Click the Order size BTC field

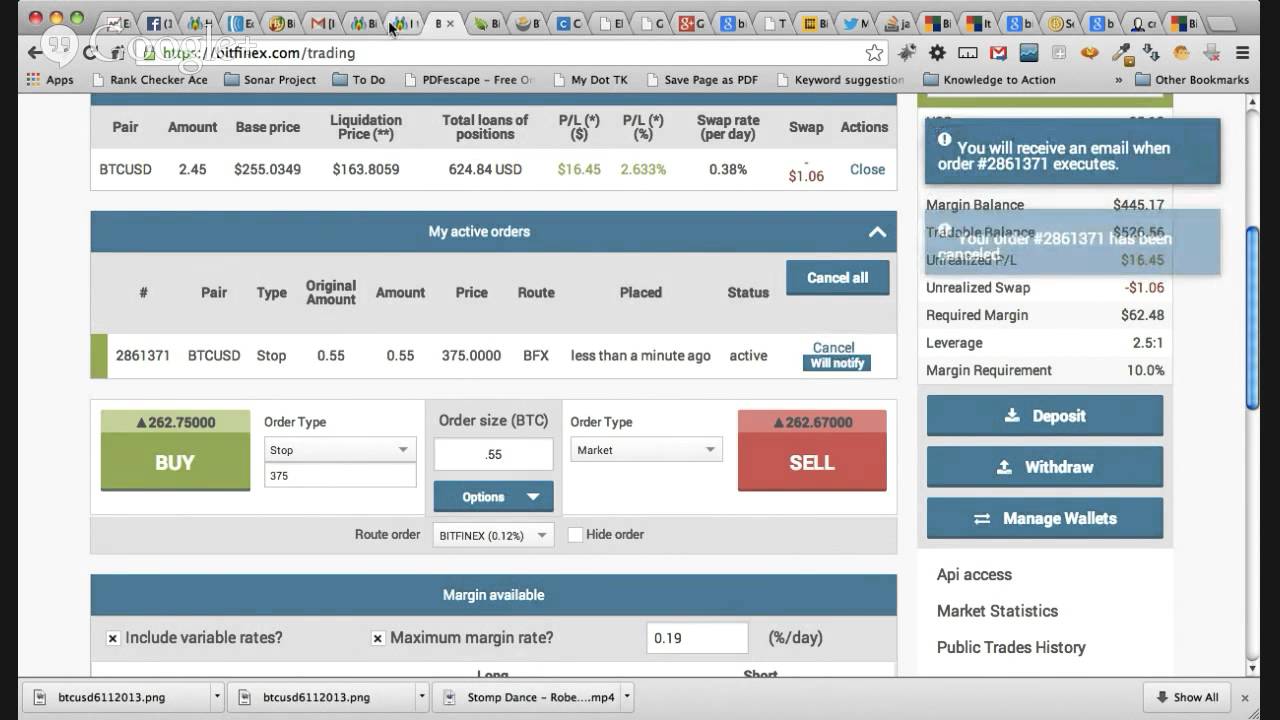pos(493,454)
